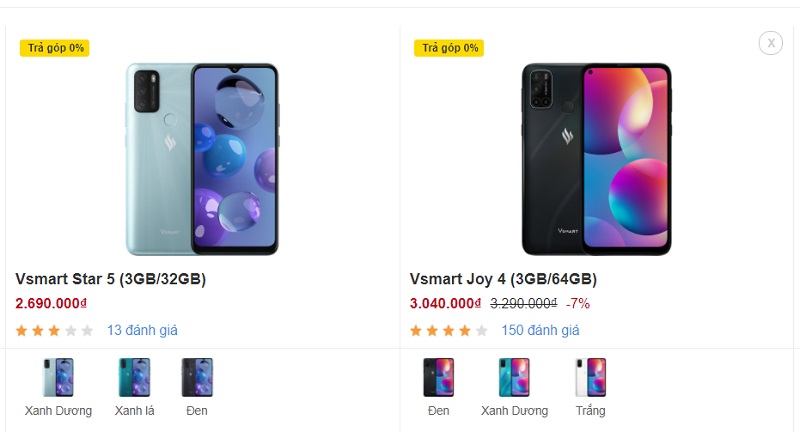800x432 pixels.
Task: Select Joy 4 Đen color thumbnail
Action: pos(438,377)
